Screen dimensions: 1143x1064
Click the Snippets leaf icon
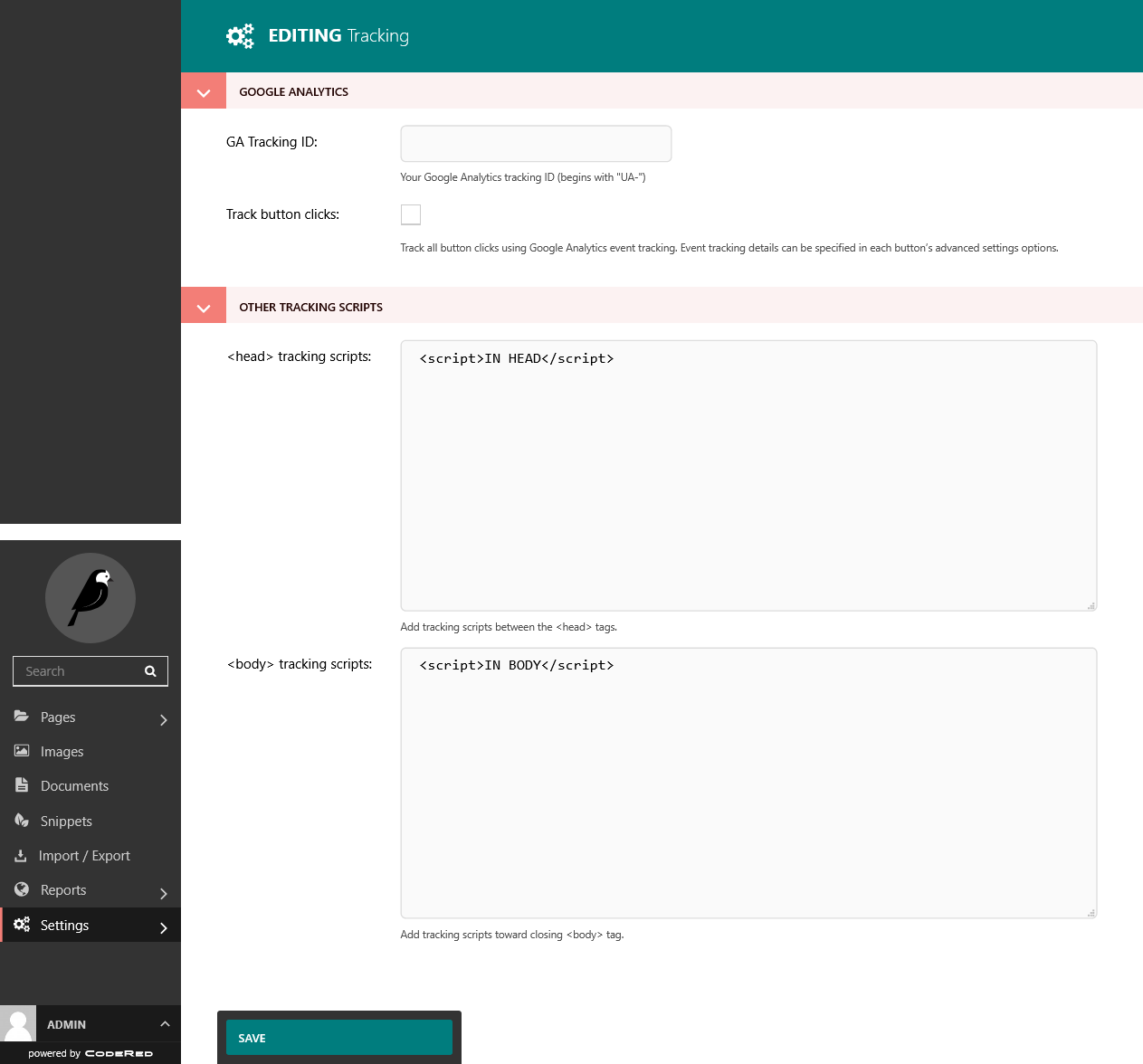(22, 821)
